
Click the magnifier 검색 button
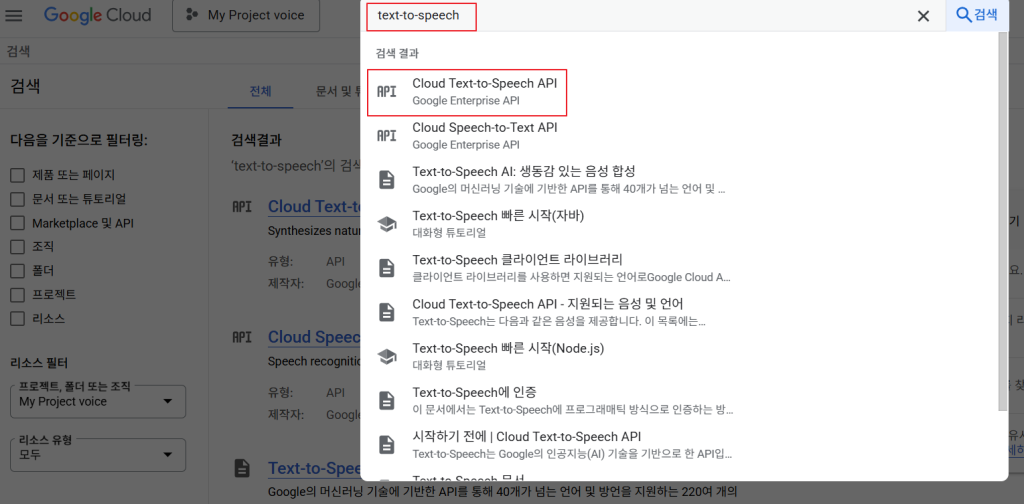[977, 15]
